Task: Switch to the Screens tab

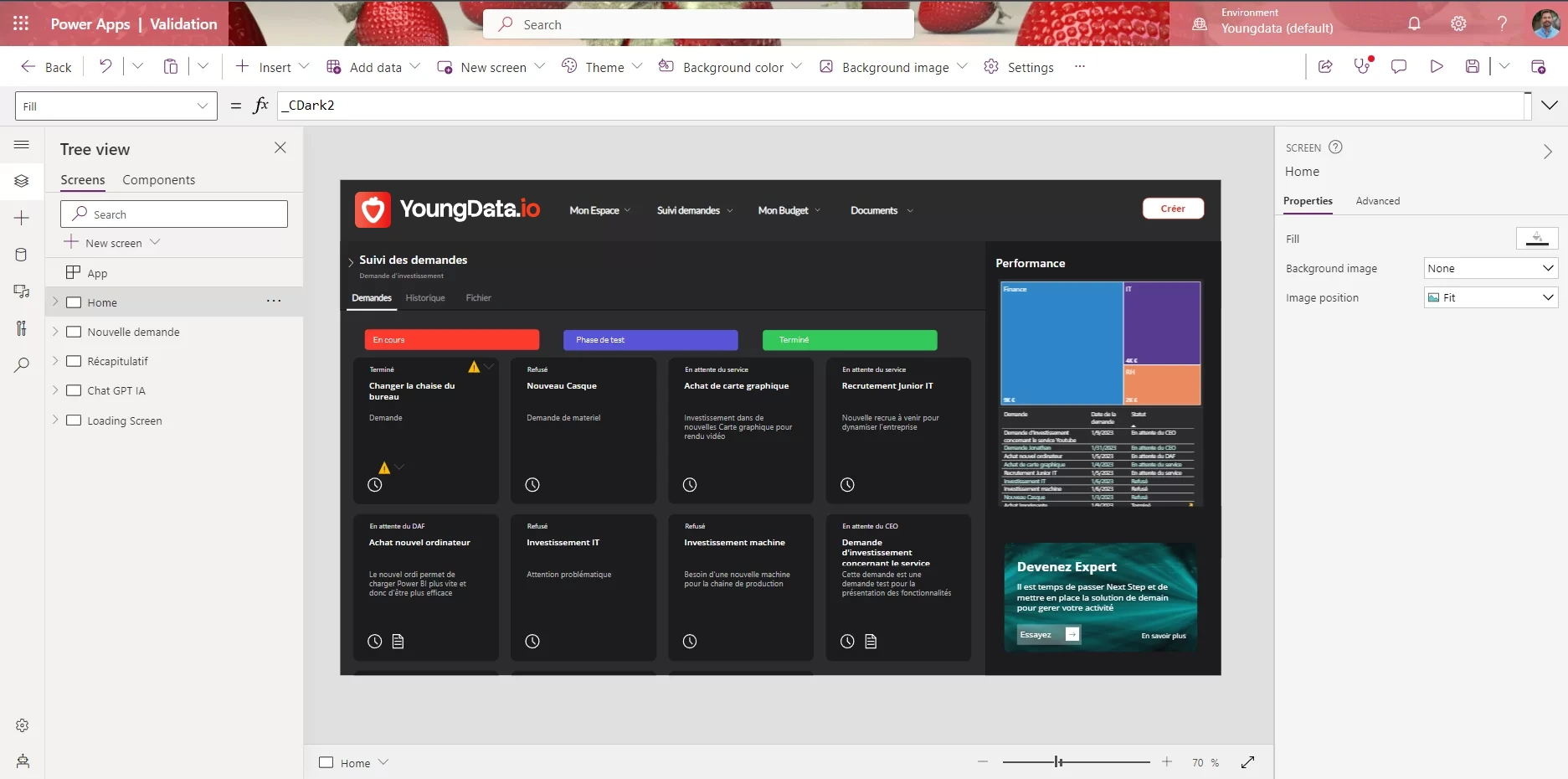Action: pyautogui.click(x=83, y=179)
